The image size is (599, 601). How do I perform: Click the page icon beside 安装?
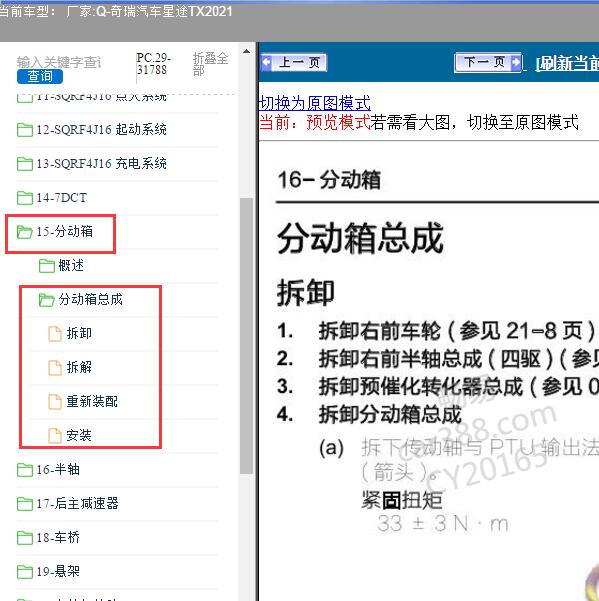[55, 436]
